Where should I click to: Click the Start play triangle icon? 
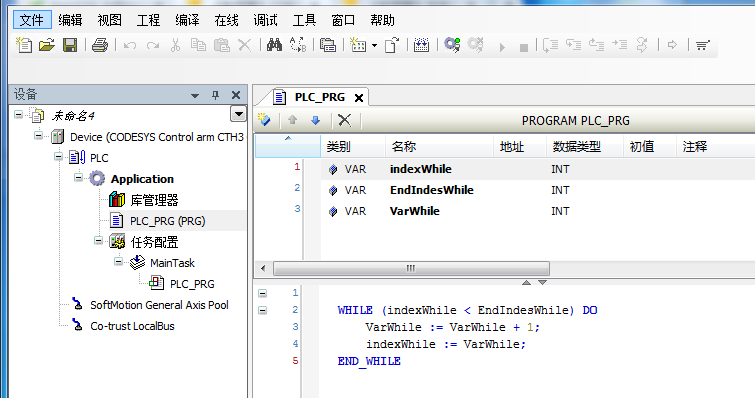(502, 47)
